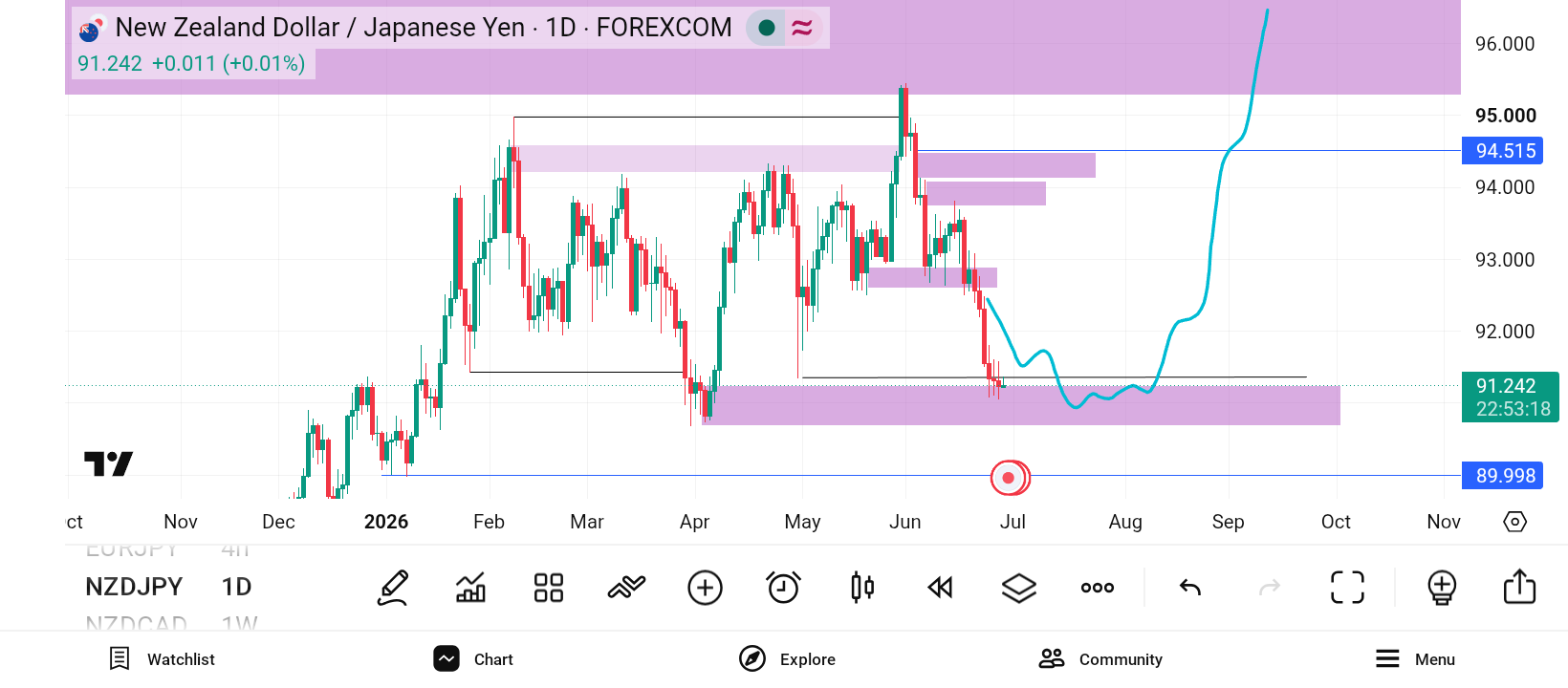Create an alert with the alarm clock icon
Screen dimensions: 1568x688
pyautogui.click(x=783, y=588)
